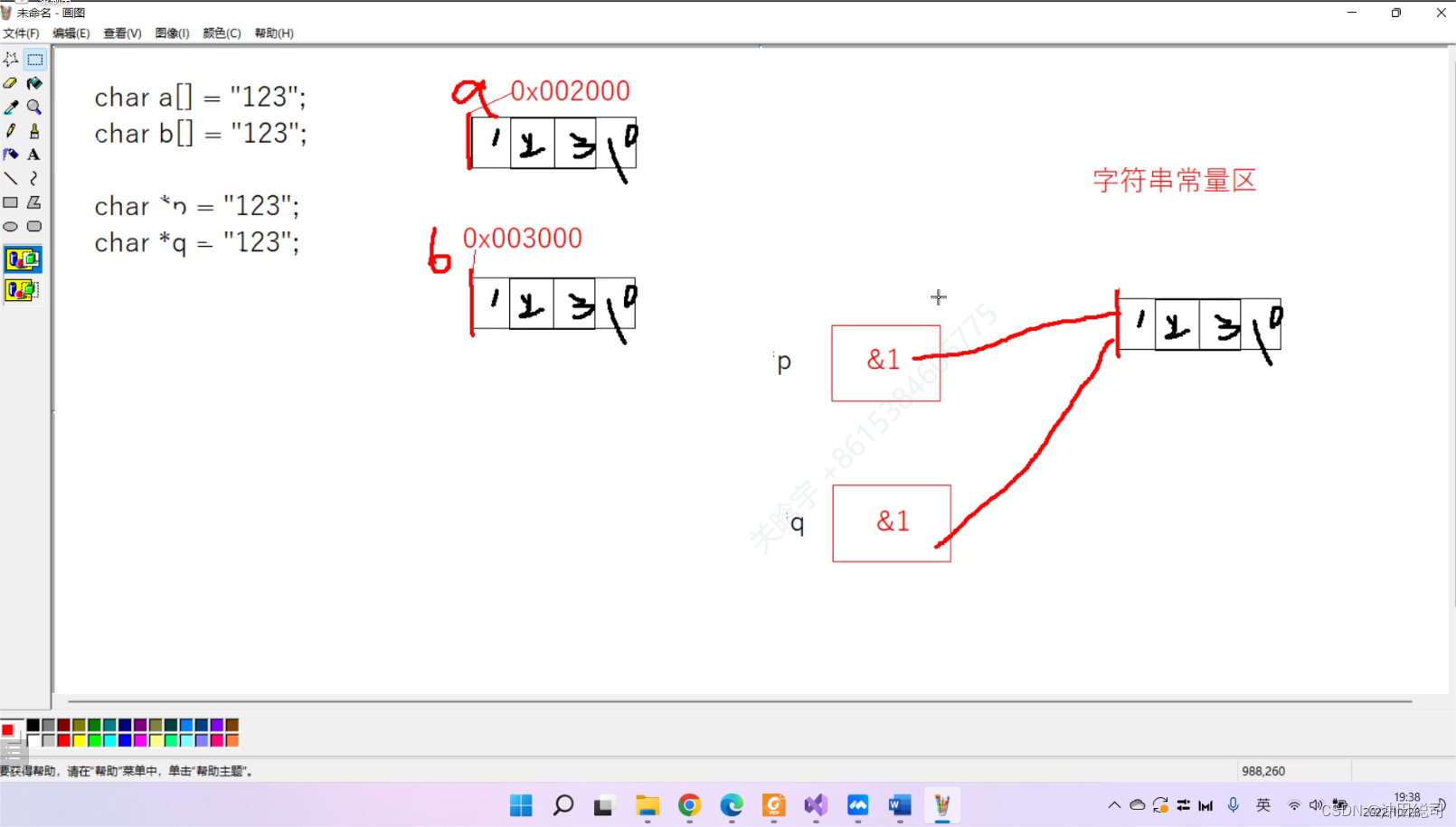The image size is (1456, 827).
Task: Activate the Pick Color eyedropper tool
Action: (11, 107)
